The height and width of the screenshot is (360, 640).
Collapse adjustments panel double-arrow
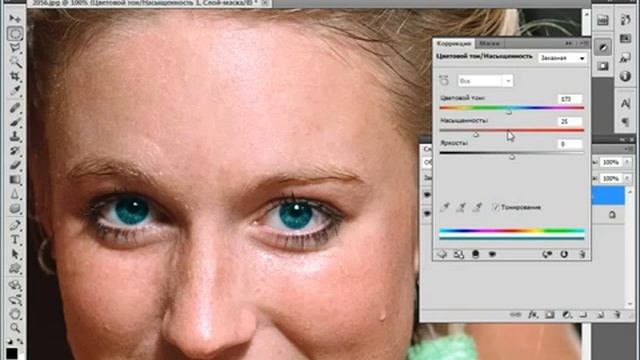569,43
